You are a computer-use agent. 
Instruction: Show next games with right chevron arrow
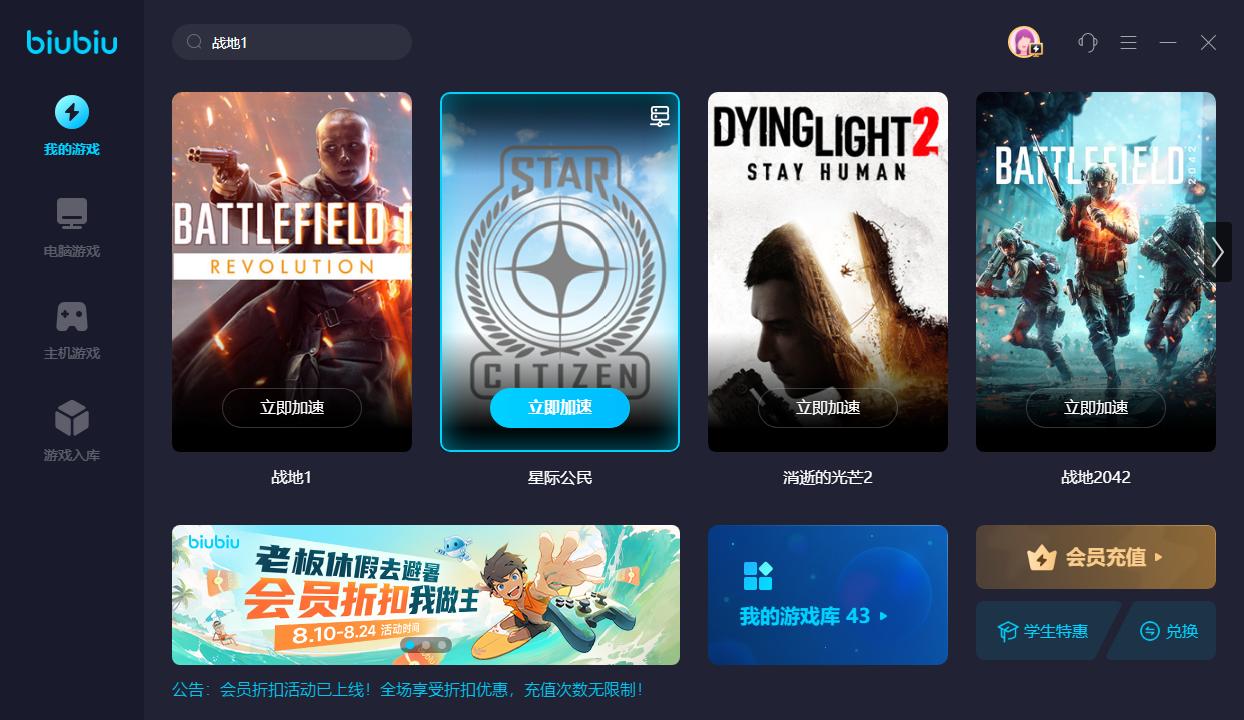(x=1217, y=252)
